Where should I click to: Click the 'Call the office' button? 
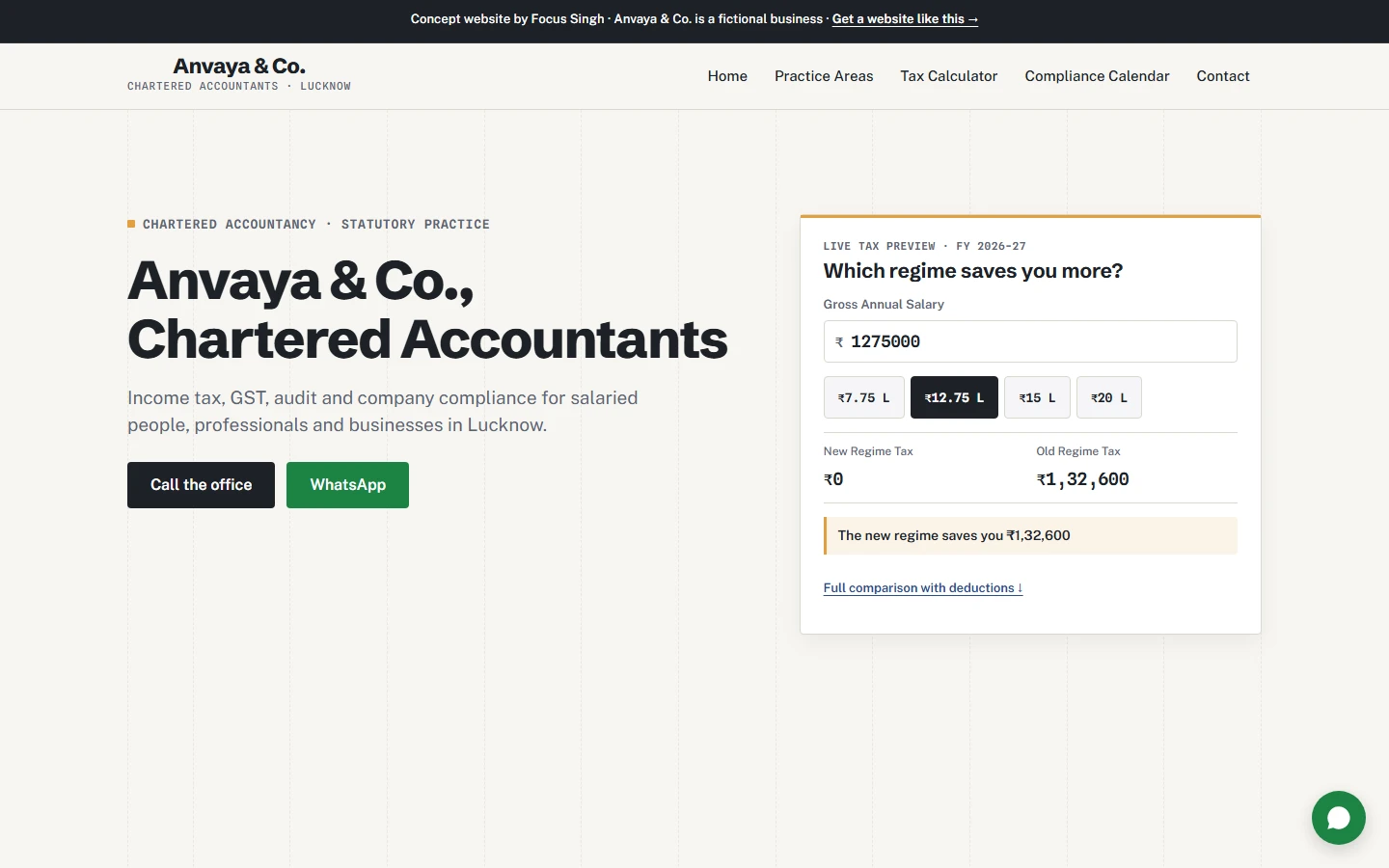(201, 485)
